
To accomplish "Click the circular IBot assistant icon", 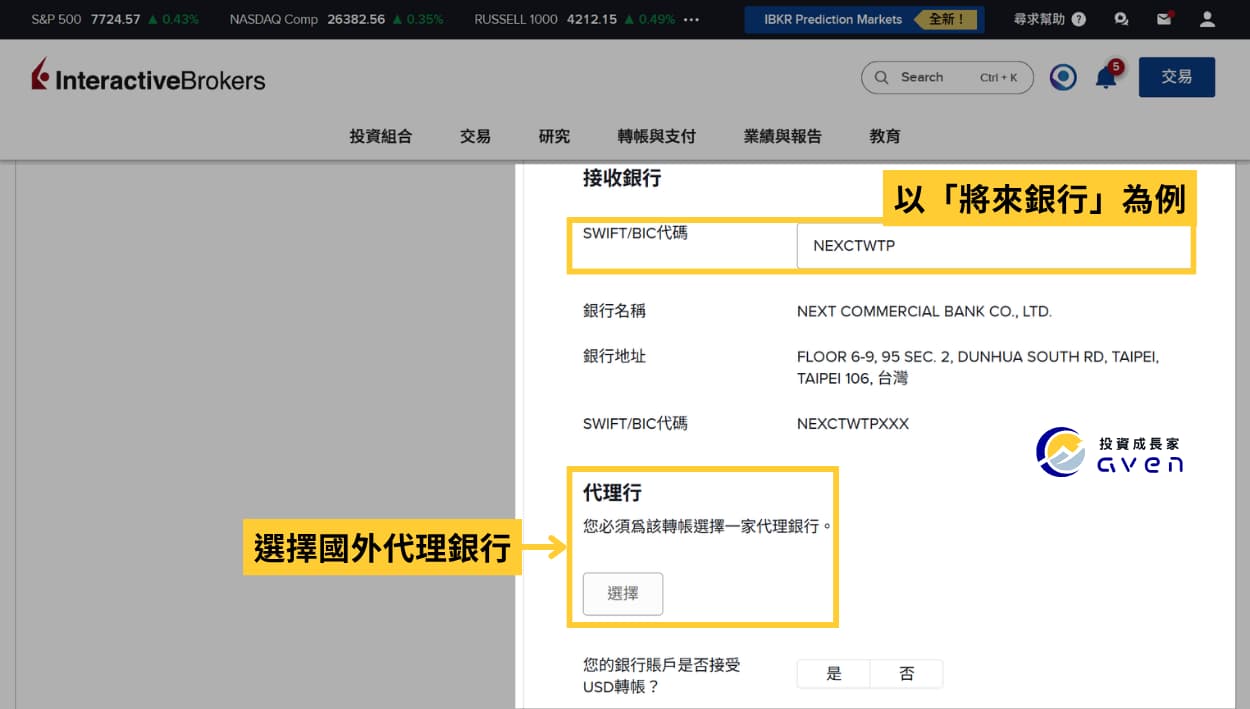I will (1063, 77).
